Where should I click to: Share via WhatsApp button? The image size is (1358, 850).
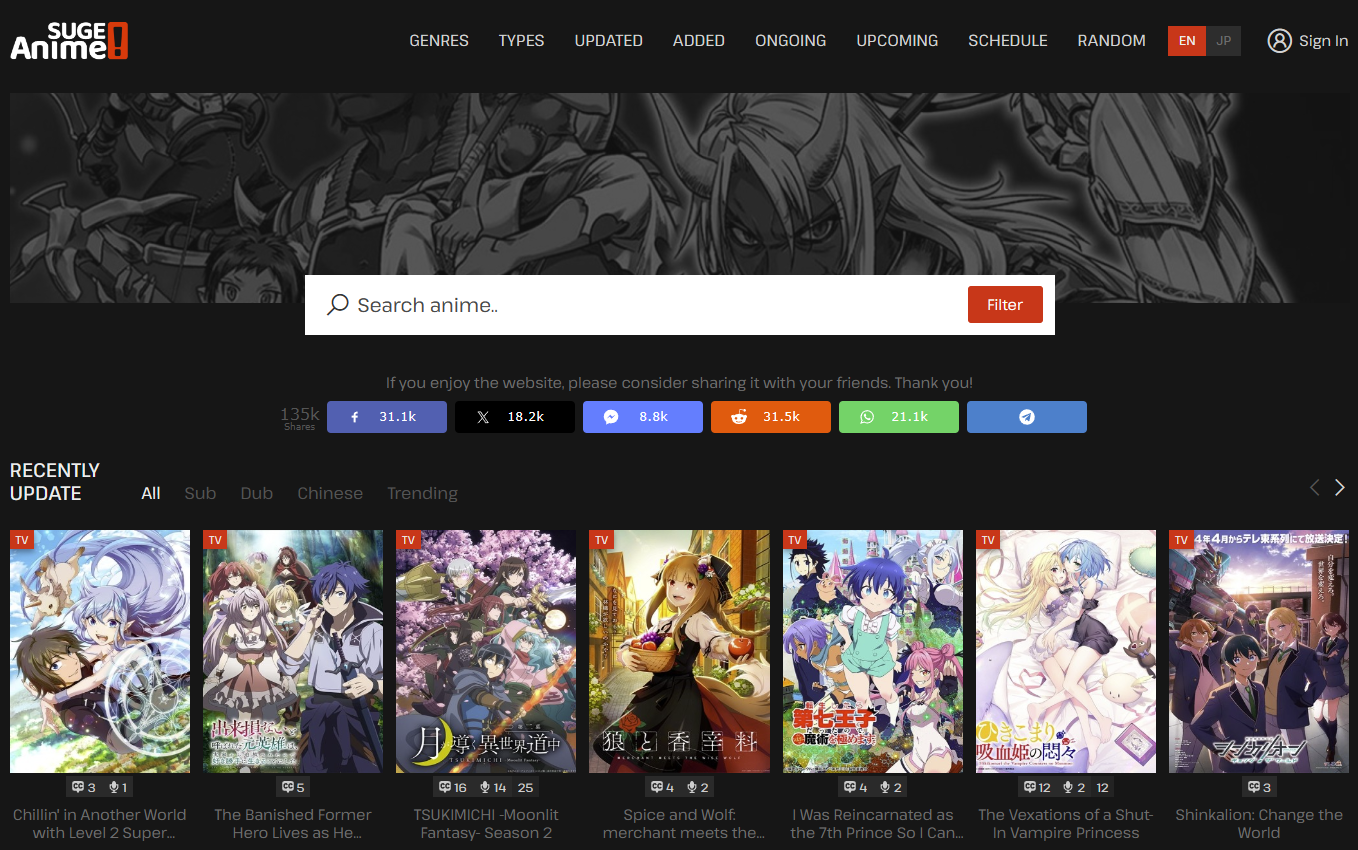(898, 417)
